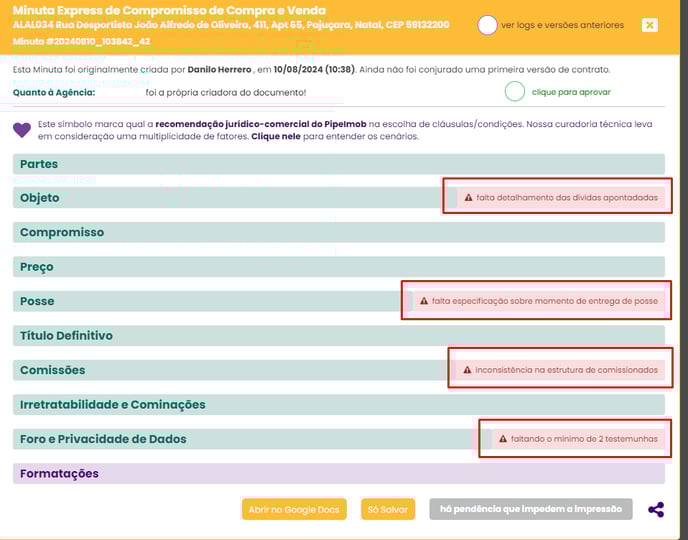The image size is (688, 540).
Task: Click the testemunhas warning triangle icon
Action: point(503,439)
